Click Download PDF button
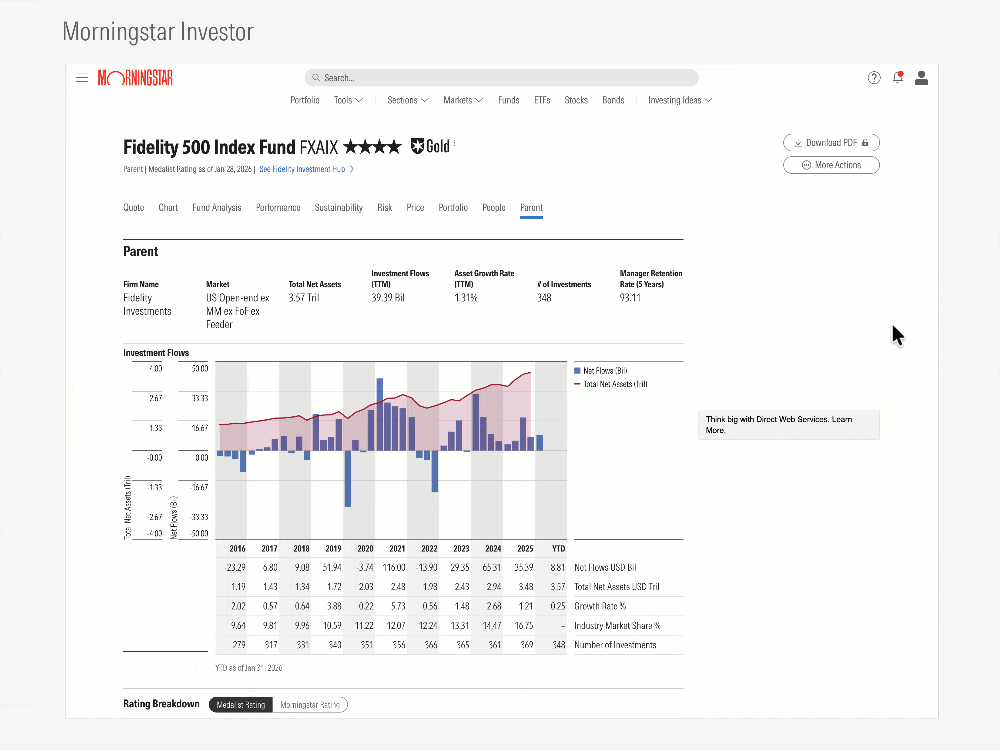Viewport: 1000px width, 750px height. 831,143
